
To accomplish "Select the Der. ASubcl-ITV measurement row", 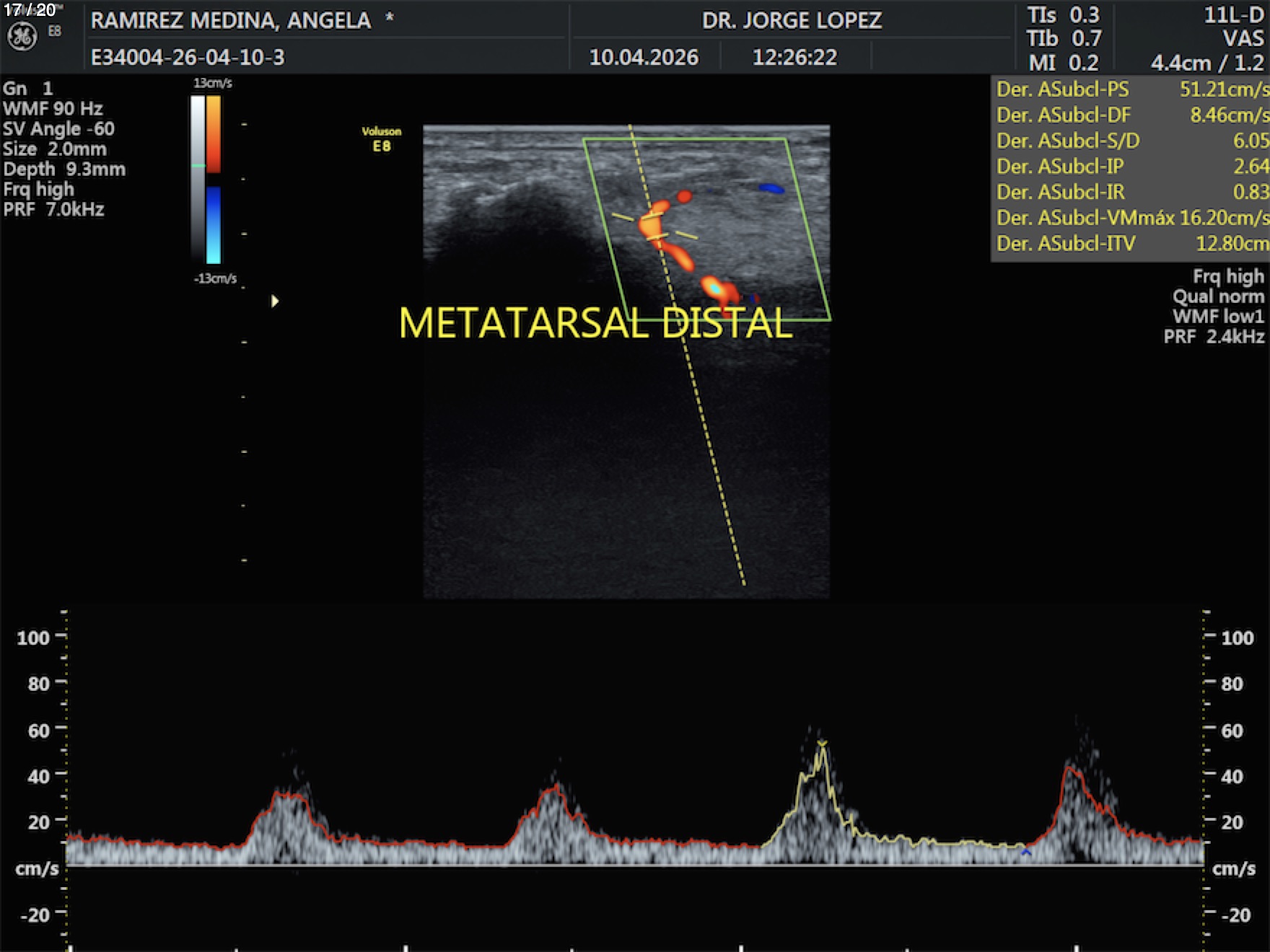I will (x=1131, y=244).
